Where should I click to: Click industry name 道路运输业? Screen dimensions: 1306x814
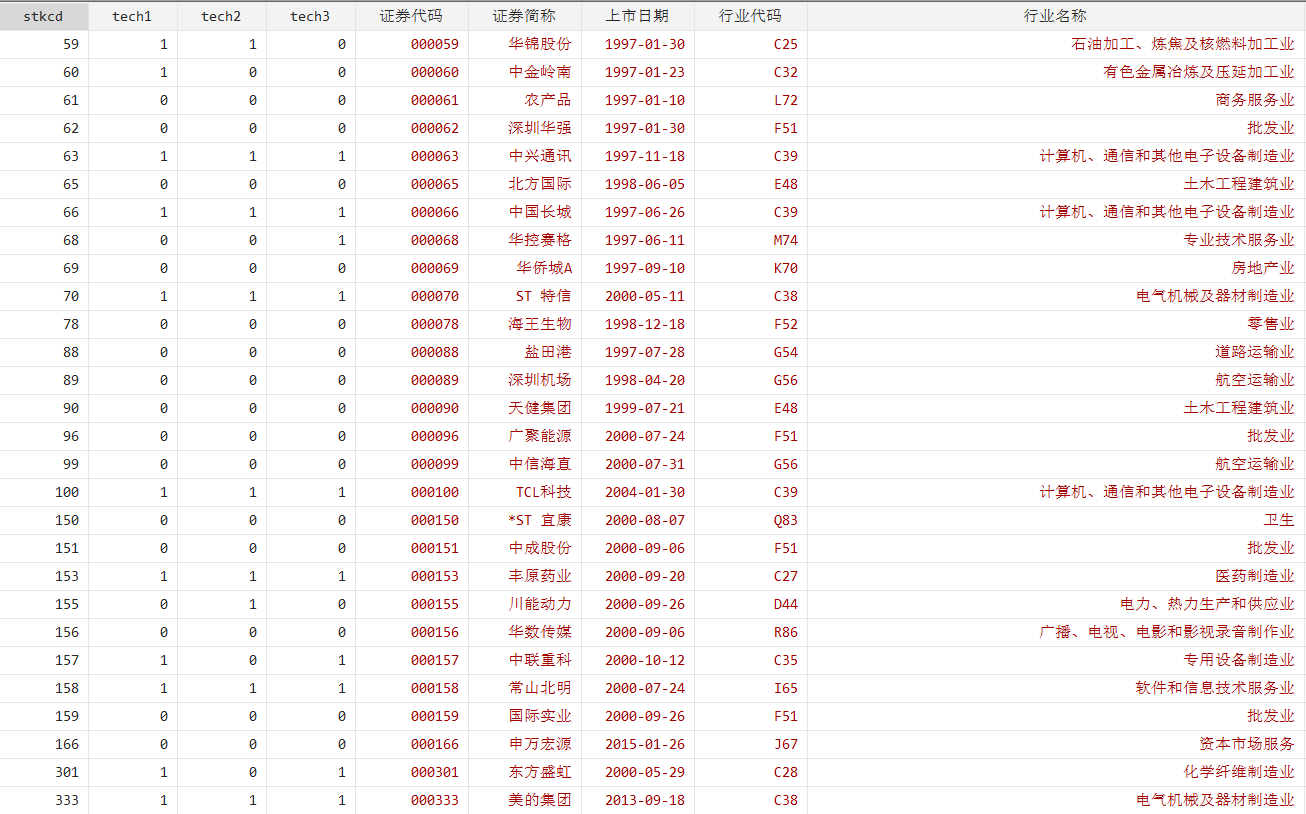[x=1255, y=352]
